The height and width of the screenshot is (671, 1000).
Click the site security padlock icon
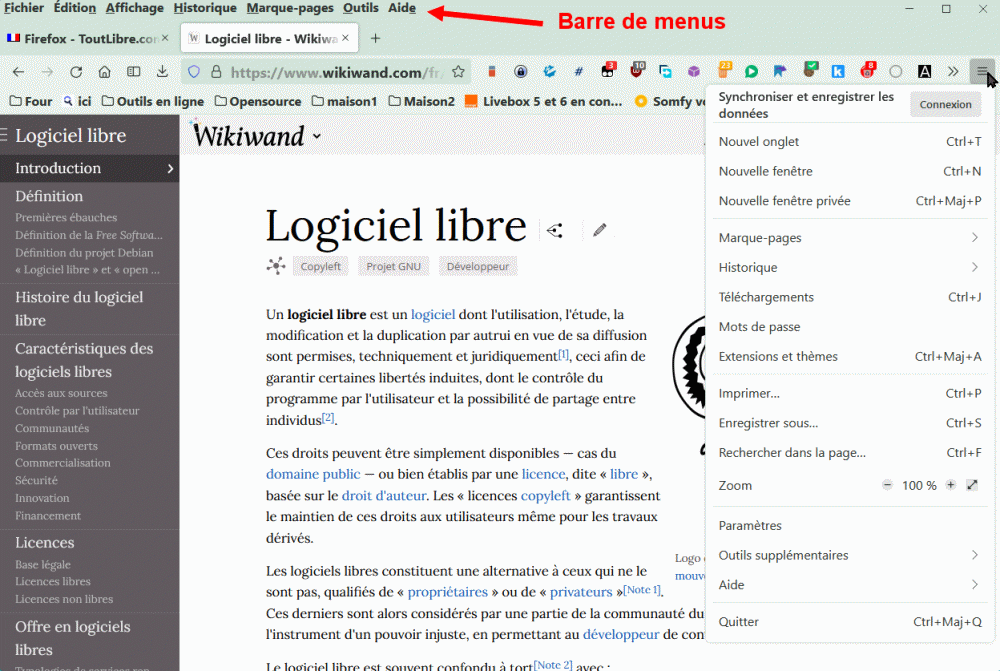pyautogui.click(x=216, y=72)
